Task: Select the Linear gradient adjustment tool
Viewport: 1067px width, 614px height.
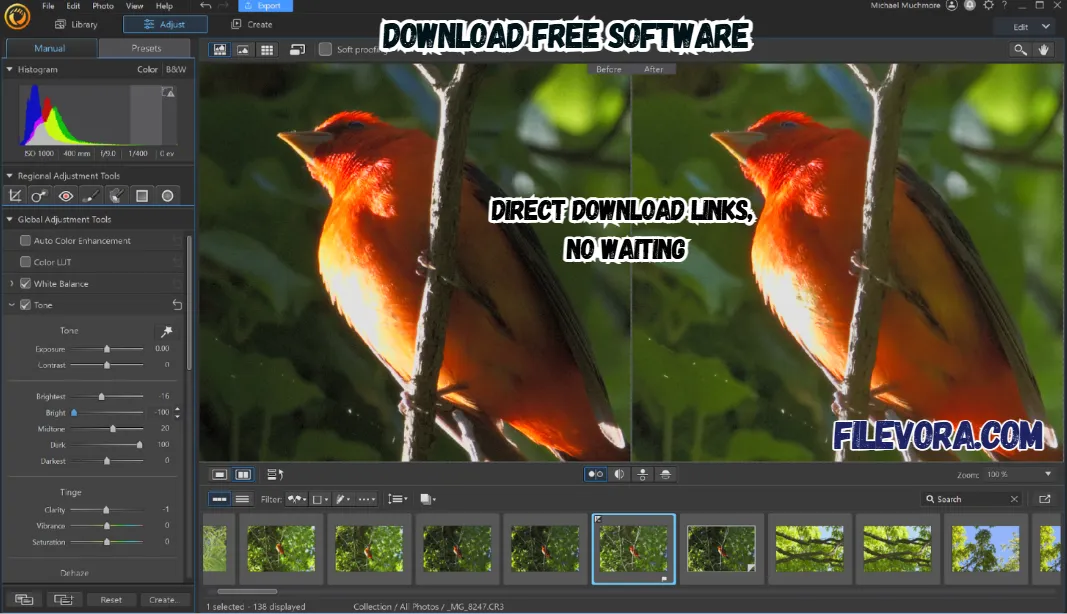Action: (140, 196)
